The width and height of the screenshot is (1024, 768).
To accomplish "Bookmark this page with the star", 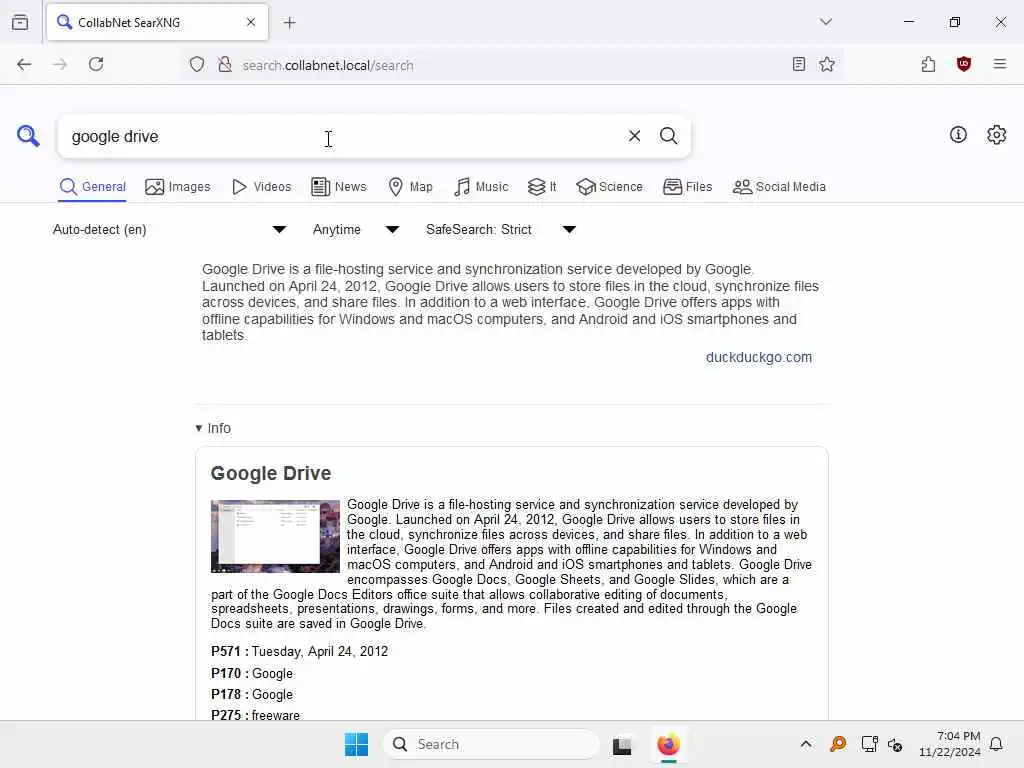I will tap(827, 64).
